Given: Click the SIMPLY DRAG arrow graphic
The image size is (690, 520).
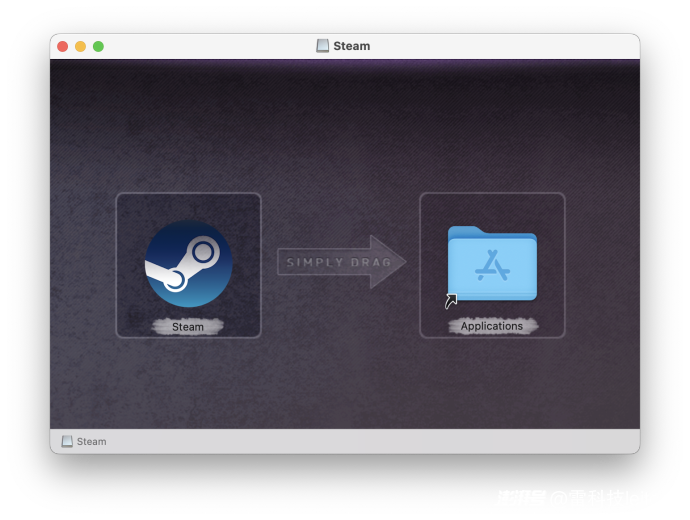Looking at the screenshot, I should coord(341,263).
